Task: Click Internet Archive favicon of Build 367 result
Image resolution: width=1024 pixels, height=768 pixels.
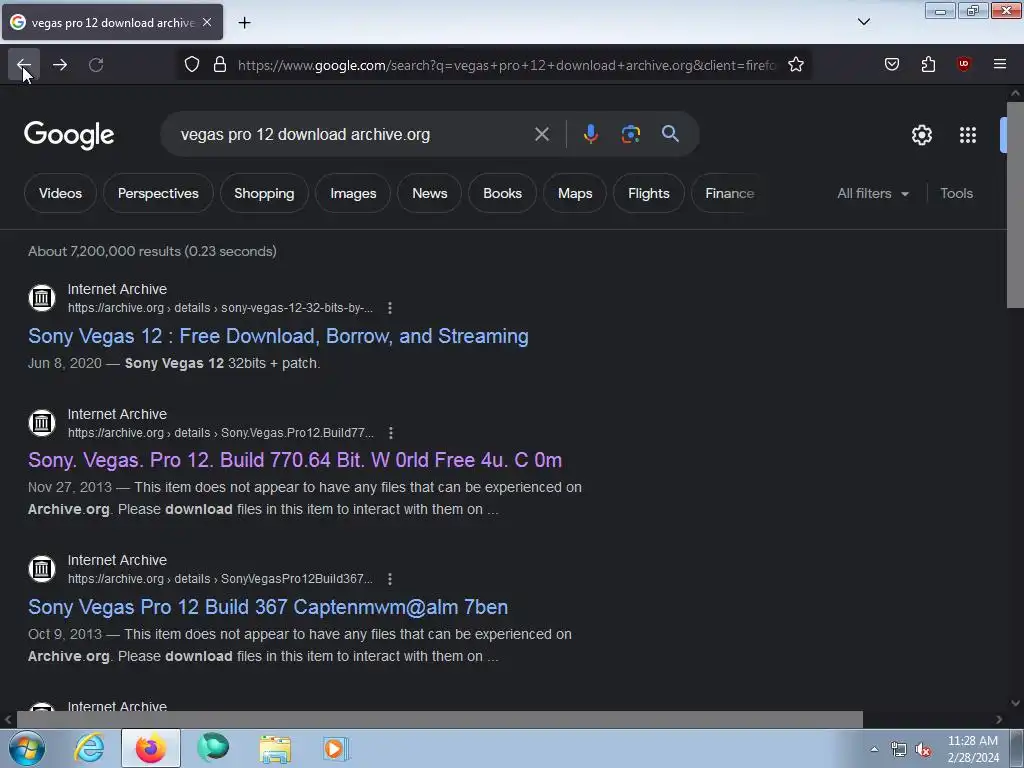Action: tap(42, 569)
